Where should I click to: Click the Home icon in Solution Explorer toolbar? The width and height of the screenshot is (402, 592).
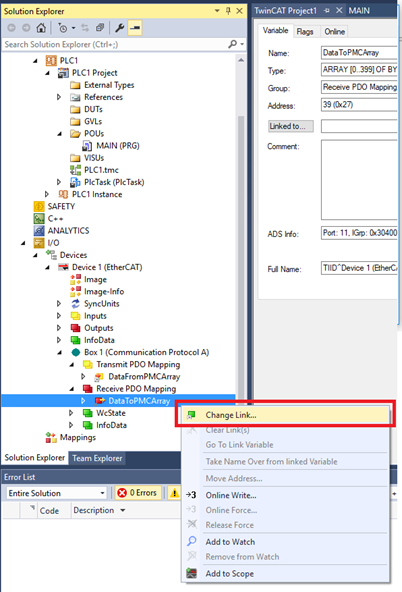(x=41, y=28)
